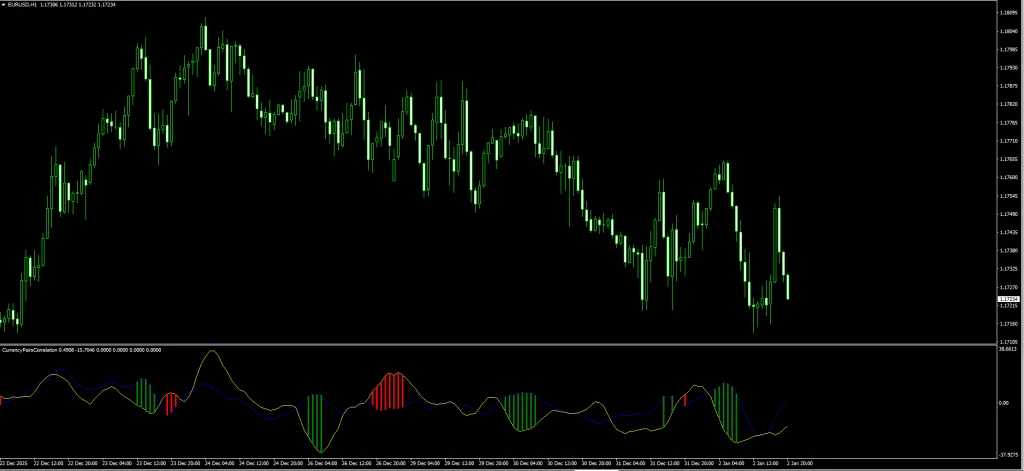
Task: Click the 1.17435 price axis label
Action: tap(1009, 232)
